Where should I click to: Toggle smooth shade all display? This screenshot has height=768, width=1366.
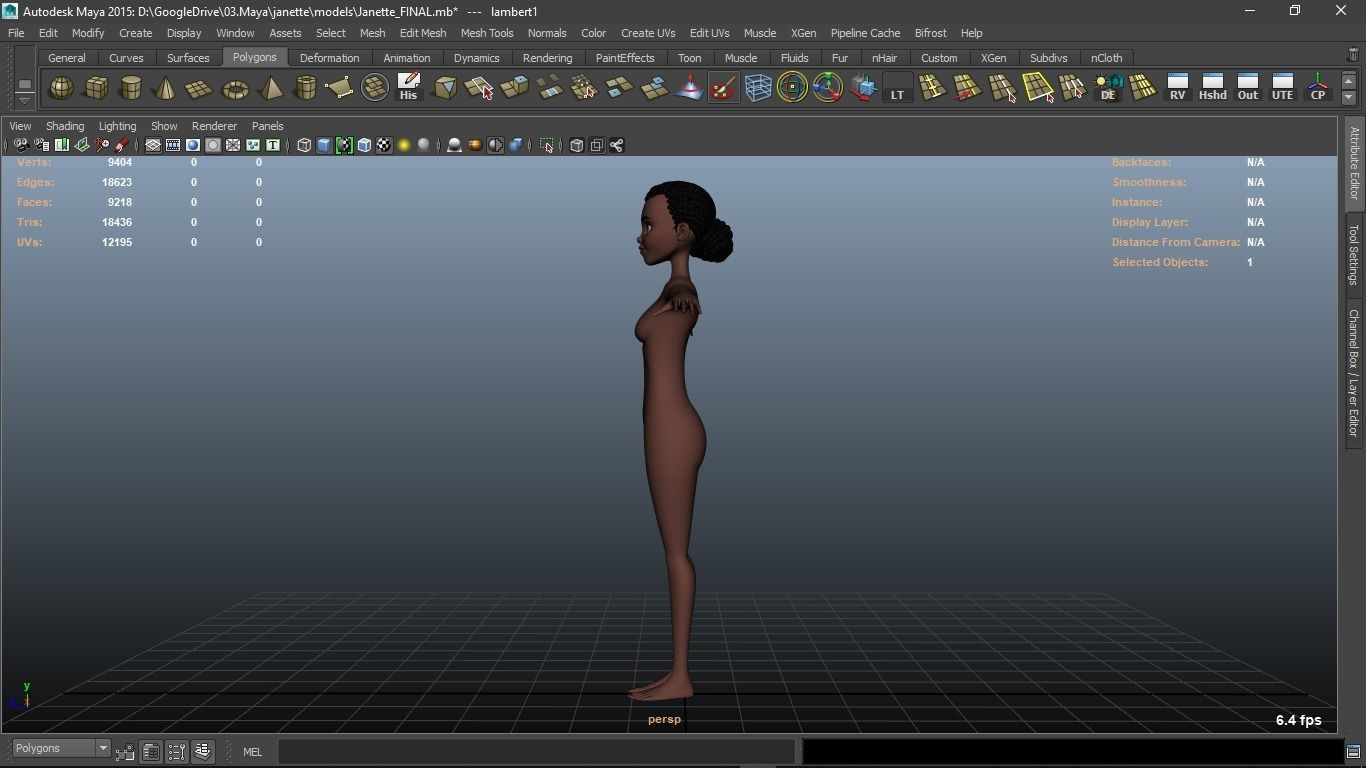[324, 146]
